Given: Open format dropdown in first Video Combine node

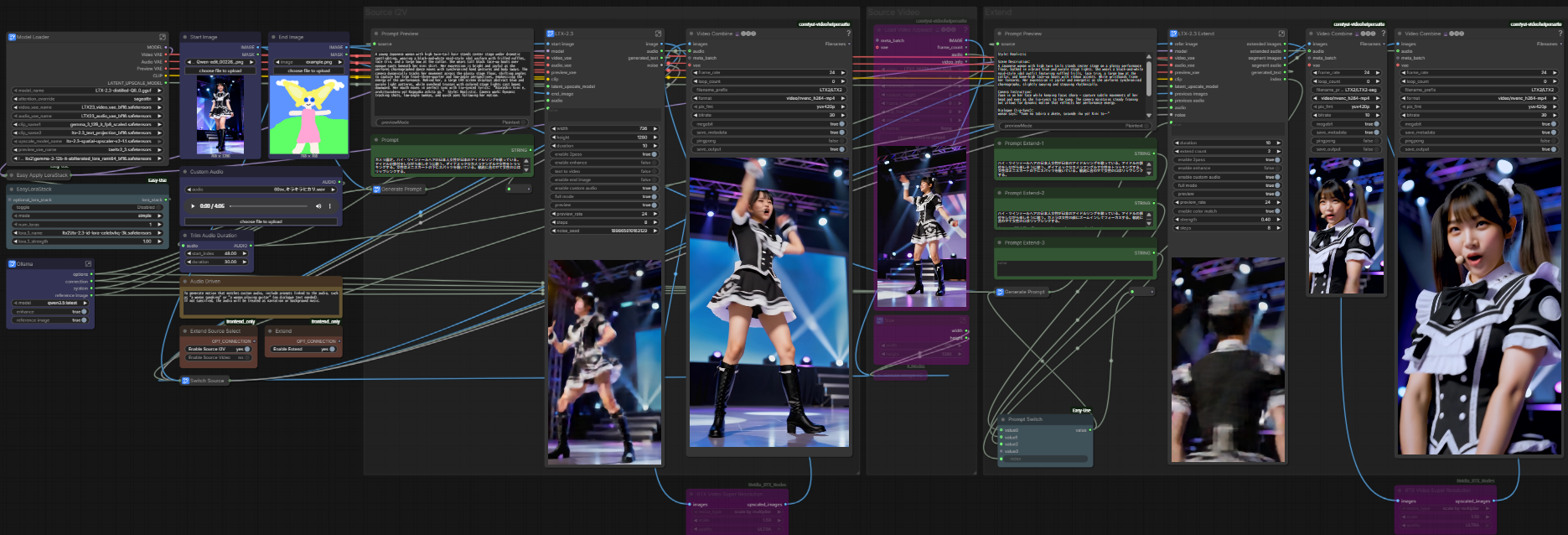Looking at the screenshot, I should click(x=769, y=98).
